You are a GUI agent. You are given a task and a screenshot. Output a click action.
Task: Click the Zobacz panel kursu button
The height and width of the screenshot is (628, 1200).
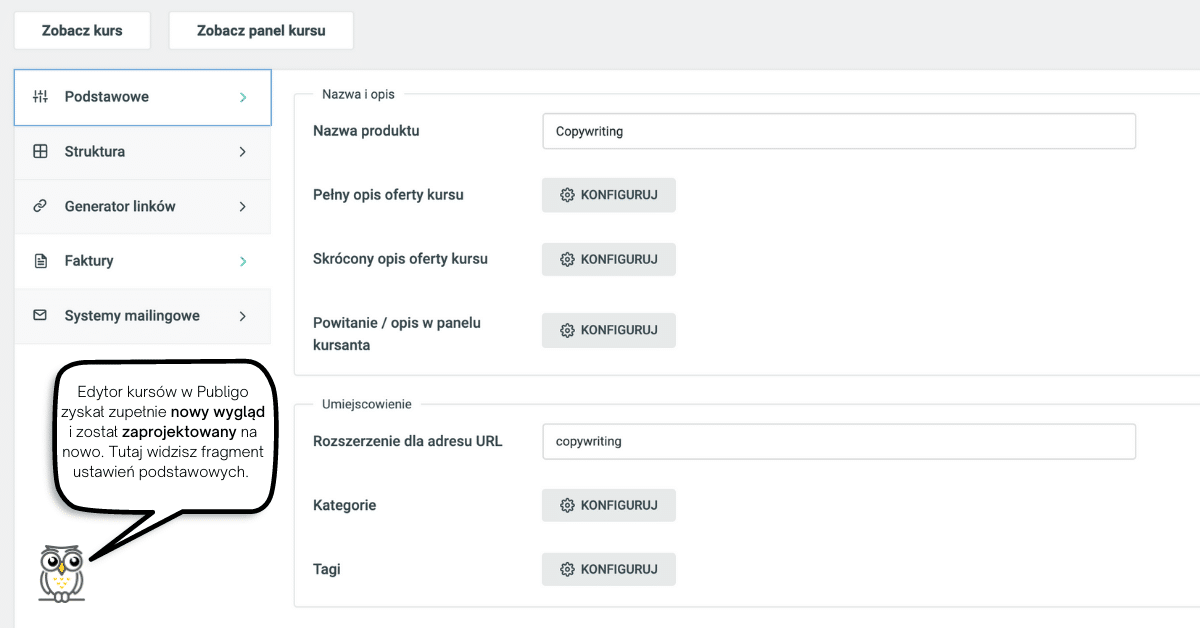261,31
